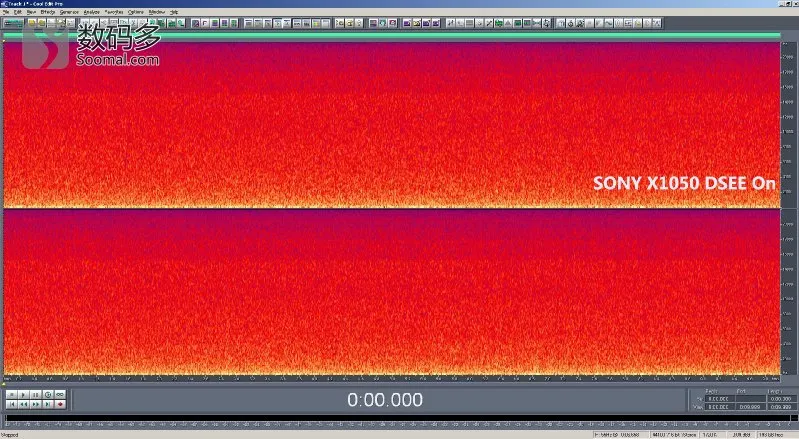Click the Sel Begin time field
The width and height of the screenshot is (799, 439).
(720, 399)
